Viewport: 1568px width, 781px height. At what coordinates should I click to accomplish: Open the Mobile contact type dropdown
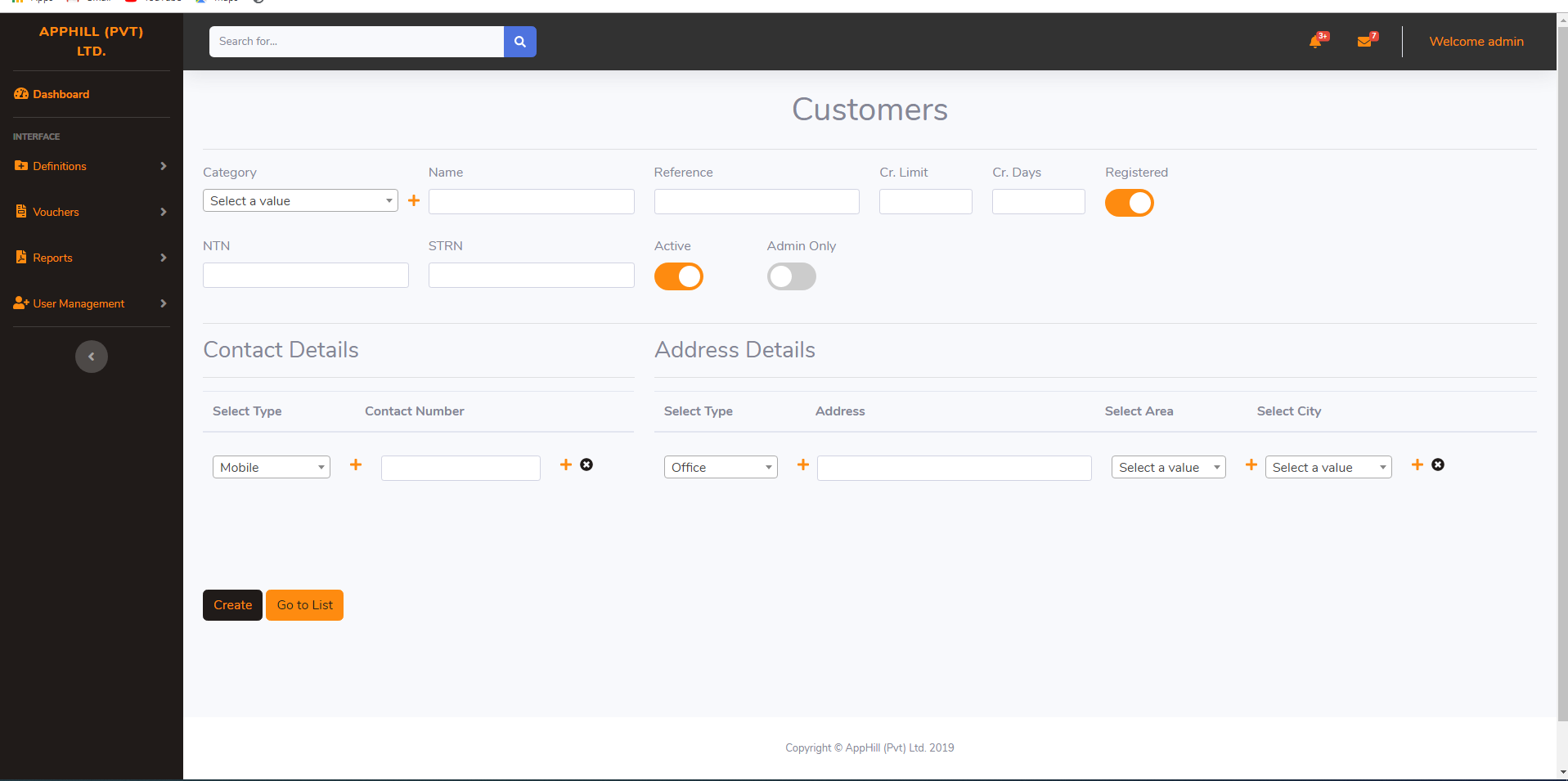(271, 467)
